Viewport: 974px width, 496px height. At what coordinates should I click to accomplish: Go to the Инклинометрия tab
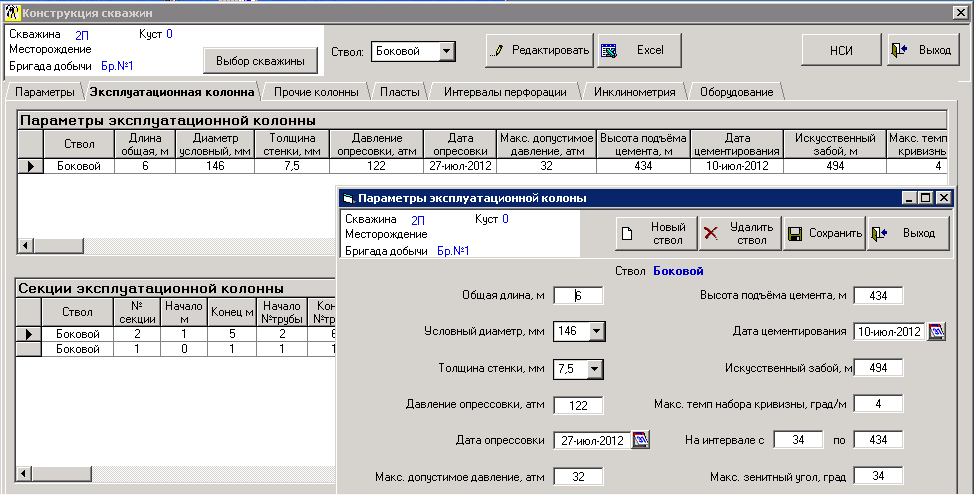[634, 92]
